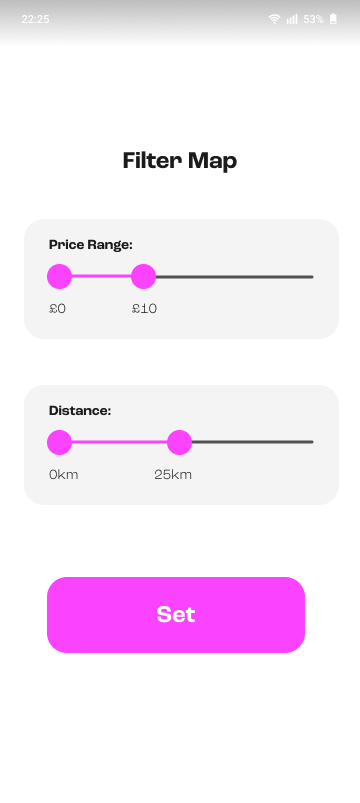Click the Filter Map heading

180,161
